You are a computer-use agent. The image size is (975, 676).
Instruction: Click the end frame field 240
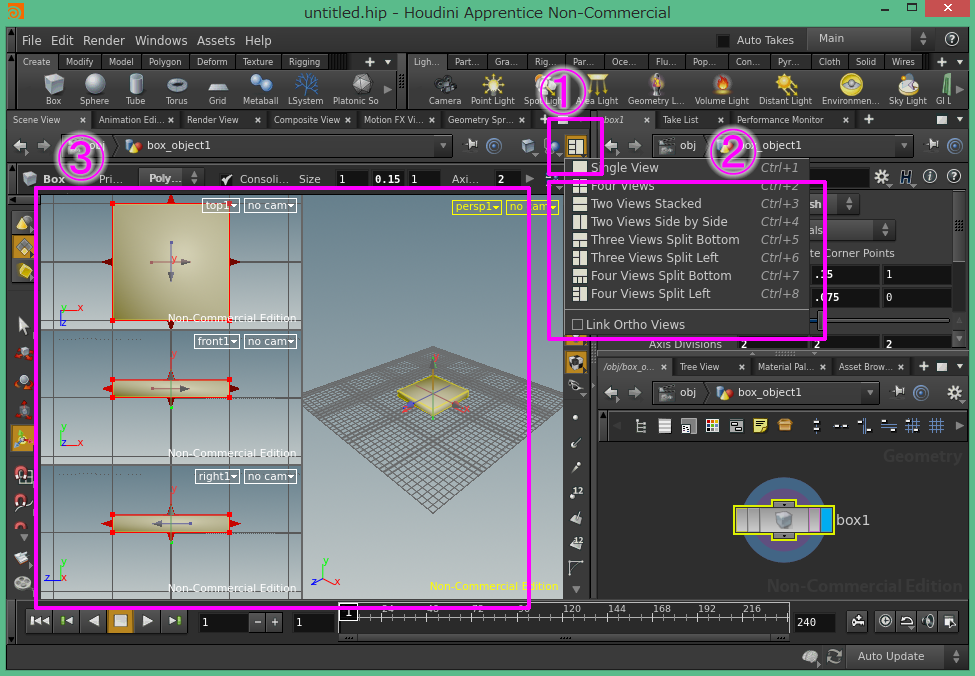coord(815,622)
